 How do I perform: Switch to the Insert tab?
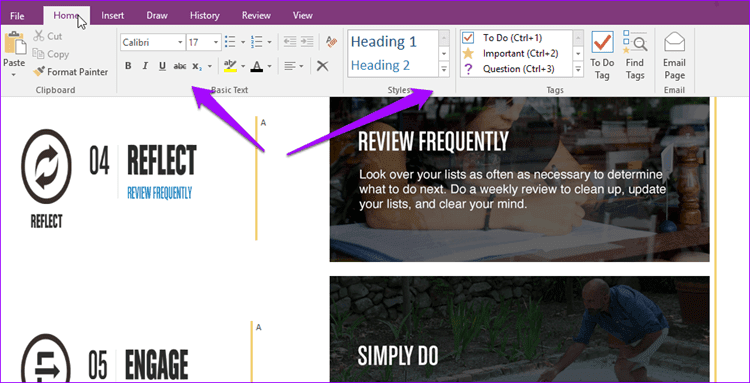click(x=113, y=16)
